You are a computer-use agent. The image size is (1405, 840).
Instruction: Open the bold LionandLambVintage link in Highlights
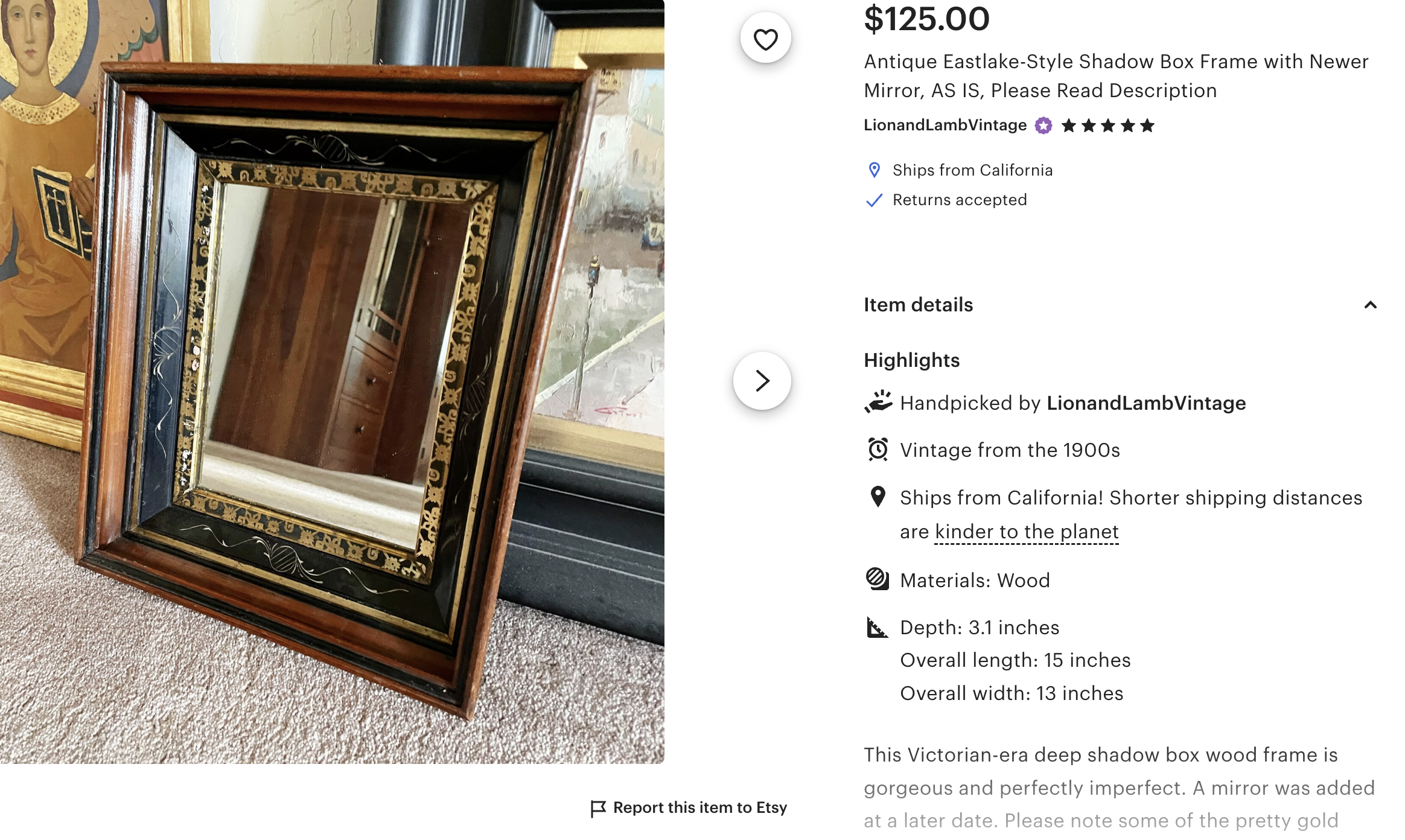point(1146,403)
